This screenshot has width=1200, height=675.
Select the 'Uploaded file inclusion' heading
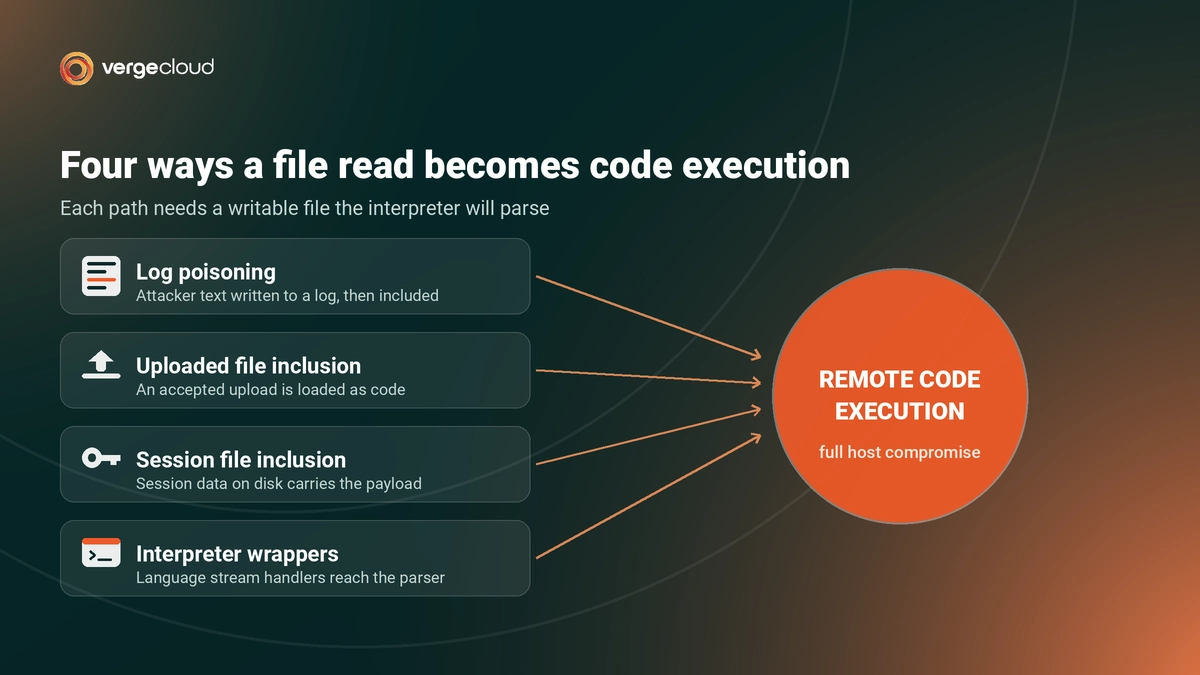(248, 366)
